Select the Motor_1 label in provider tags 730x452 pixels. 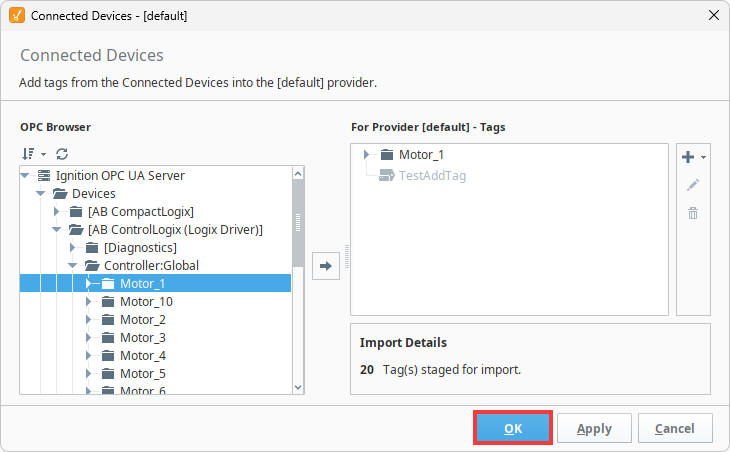coord(421,155)
